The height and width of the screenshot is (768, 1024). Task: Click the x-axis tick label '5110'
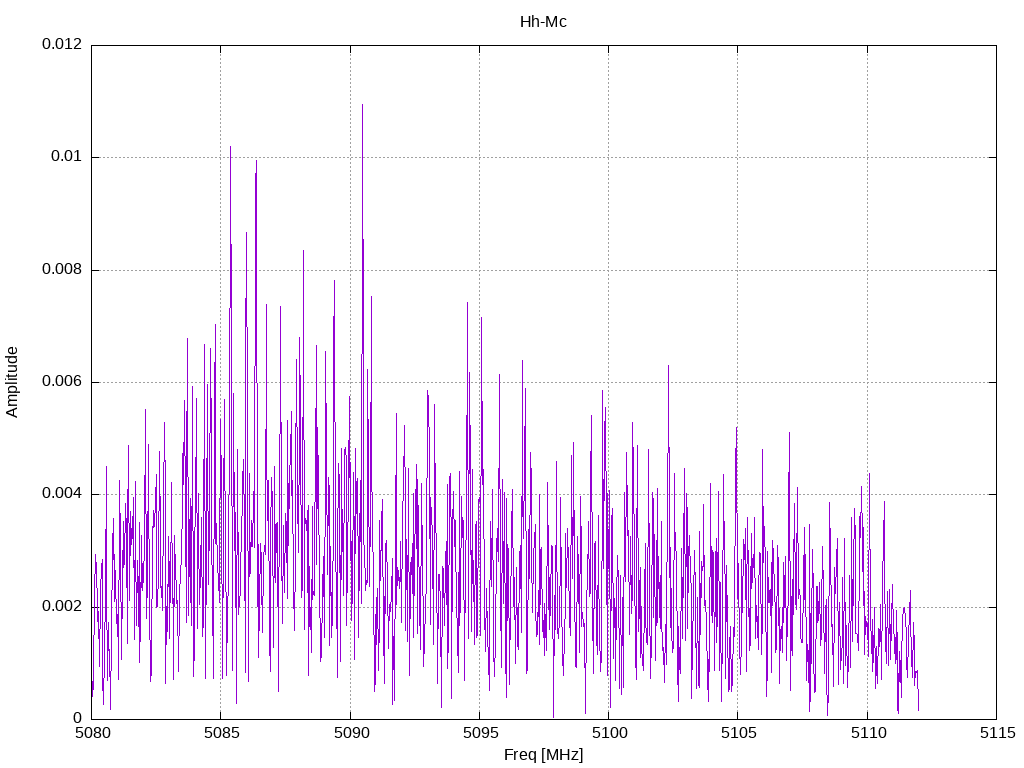click(868, 733)
